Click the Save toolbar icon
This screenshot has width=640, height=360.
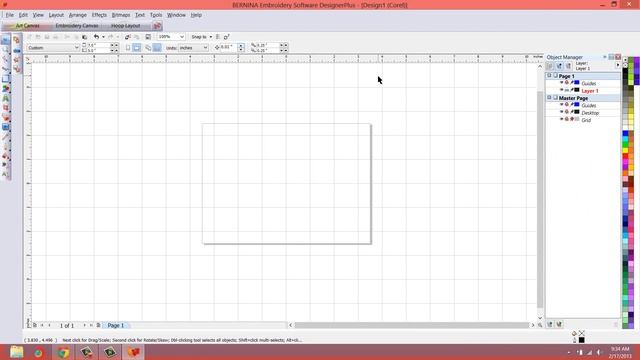point(47,37)
